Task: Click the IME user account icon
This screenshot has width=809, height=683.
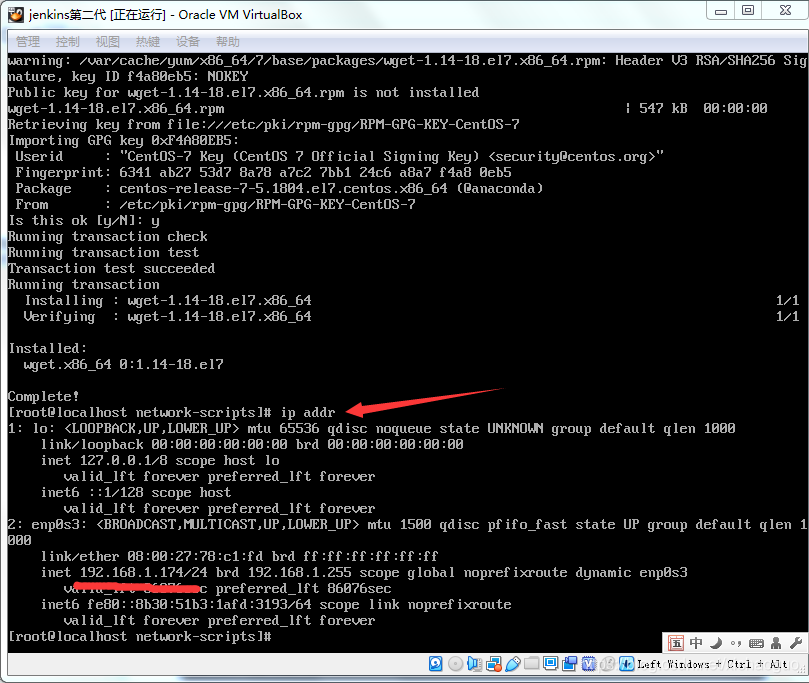Action: [776, 643]
